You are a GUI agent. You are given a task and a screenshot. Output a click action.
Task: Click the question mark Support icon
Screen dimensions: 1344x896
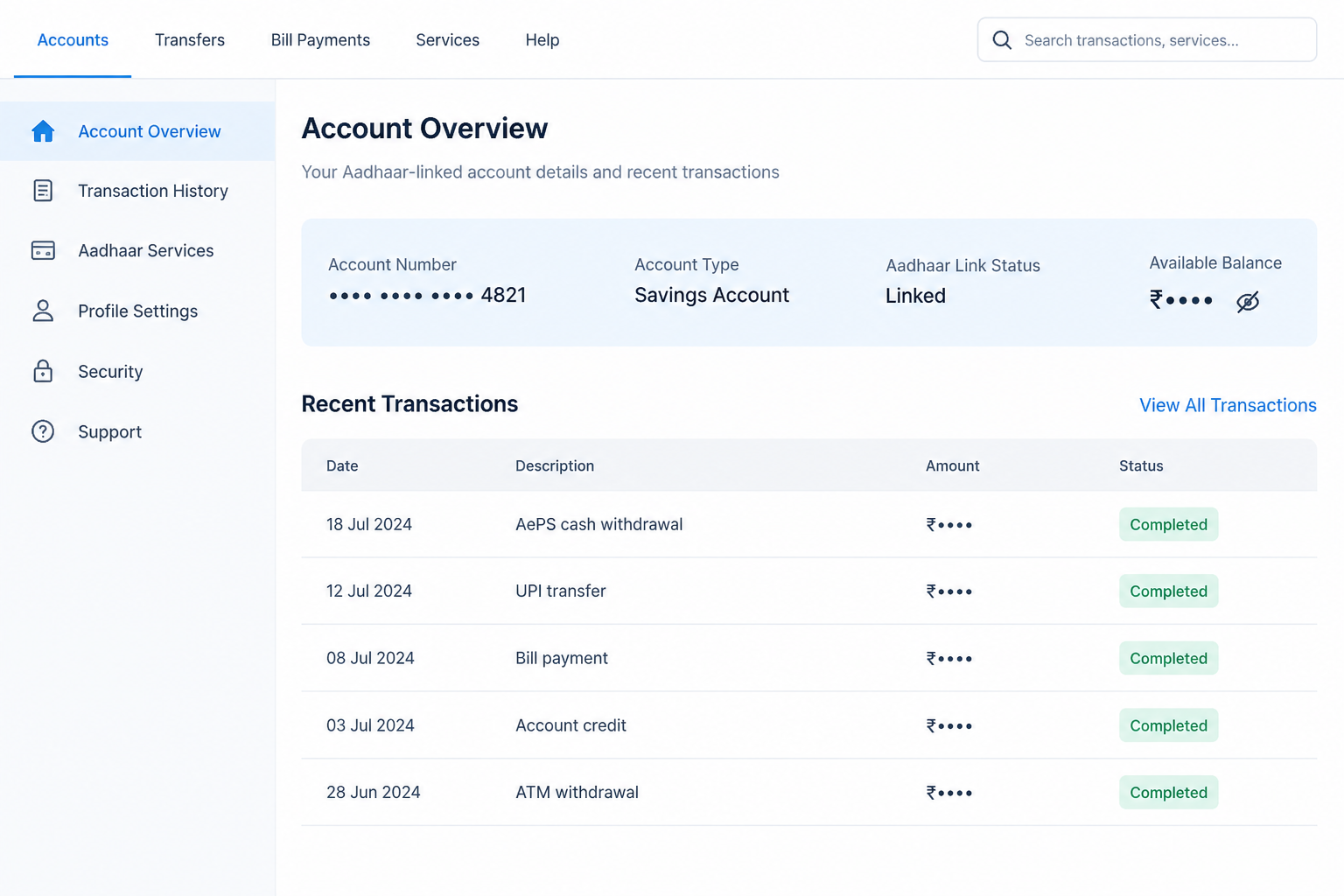[43, 431]
